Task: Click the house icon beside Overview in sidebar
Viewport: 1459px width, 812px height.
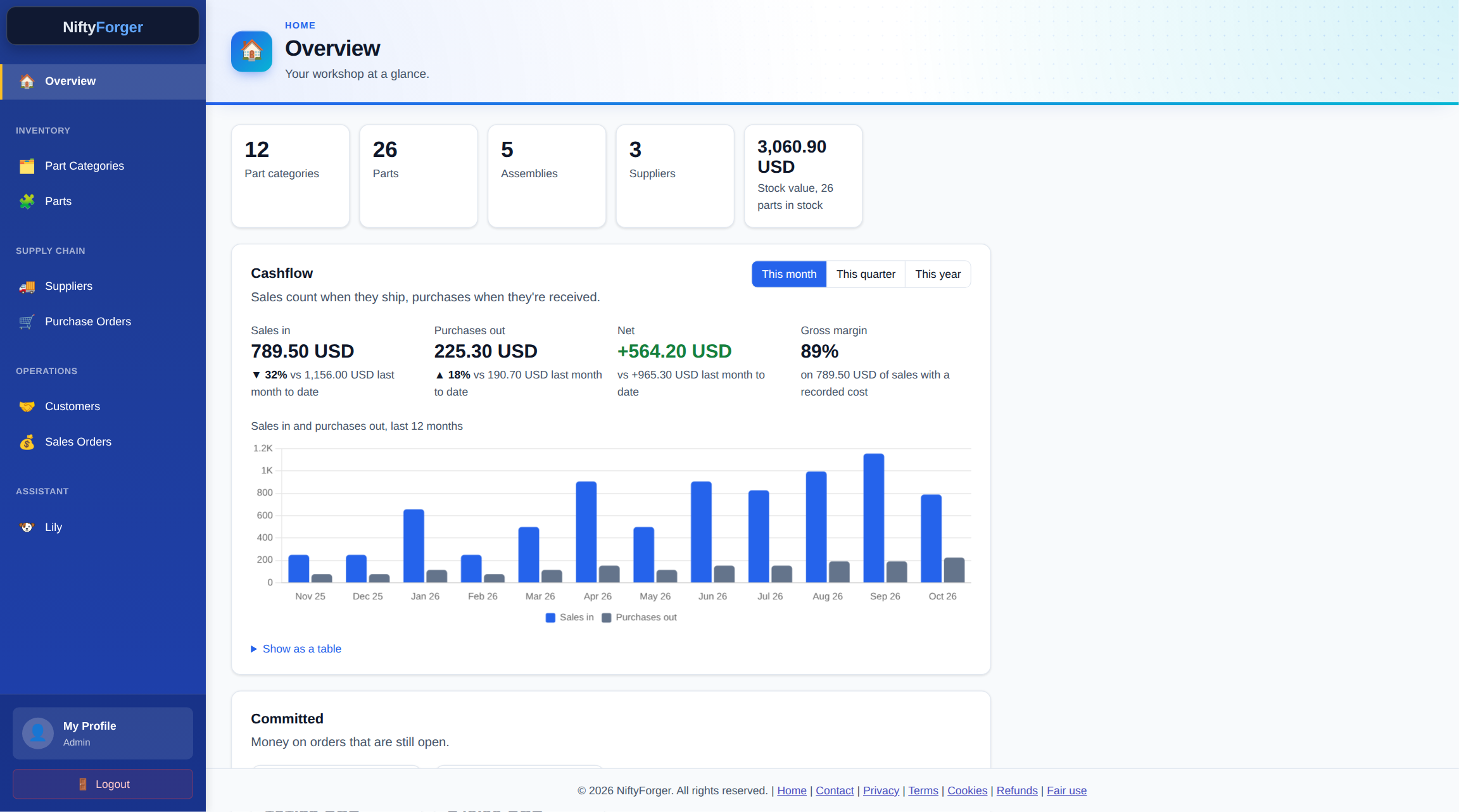Action: click(27, 81)
